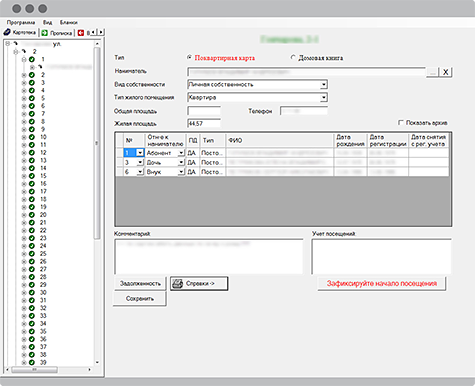Click green check icon of apartment 38

pos(32,355)
